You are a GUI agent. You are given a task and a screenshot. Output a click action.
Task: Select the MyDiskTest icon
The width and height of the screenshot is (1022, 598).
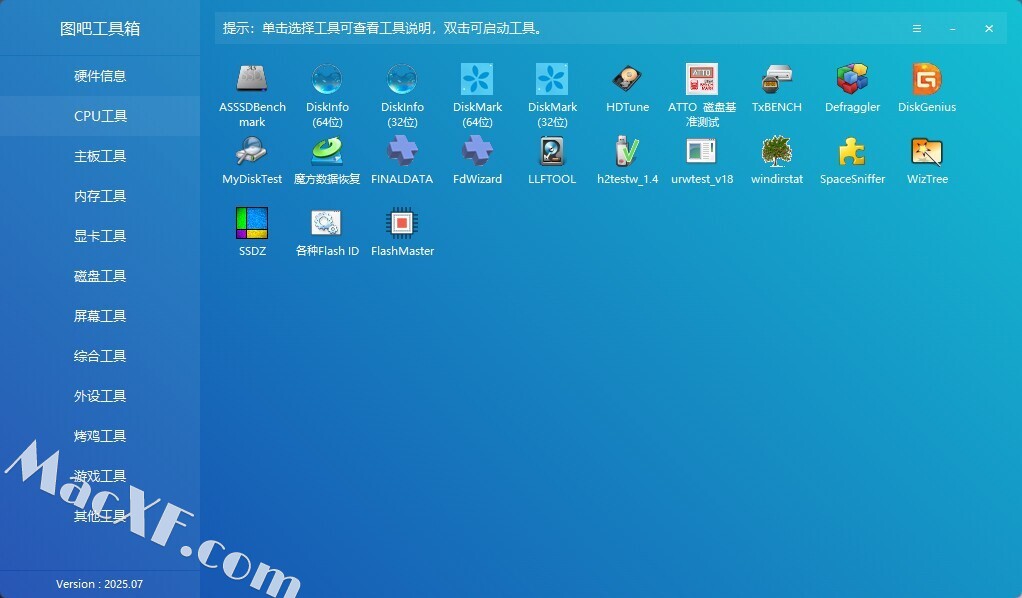[252, 151]
